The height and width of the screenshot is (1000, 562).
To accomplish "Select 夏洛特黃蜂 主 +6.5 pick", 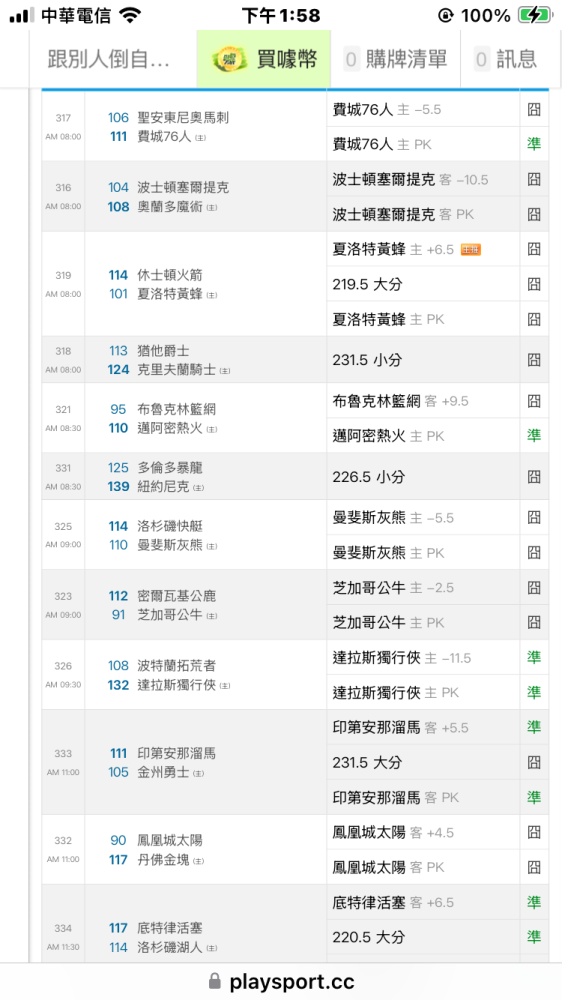I will point(424,249).
